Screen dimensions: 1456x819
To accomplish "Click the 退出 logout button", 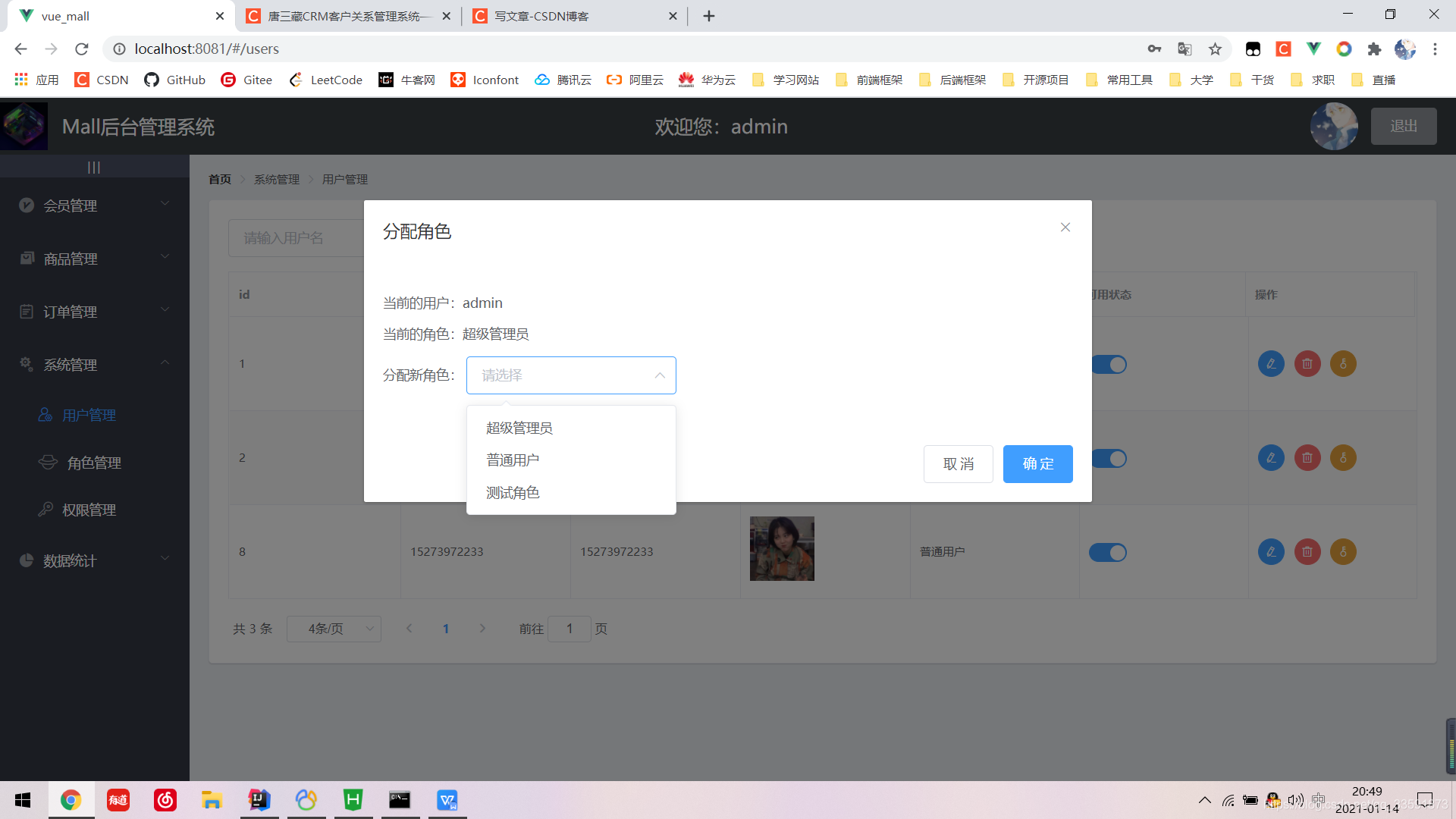I will [x=1404, y=126].
